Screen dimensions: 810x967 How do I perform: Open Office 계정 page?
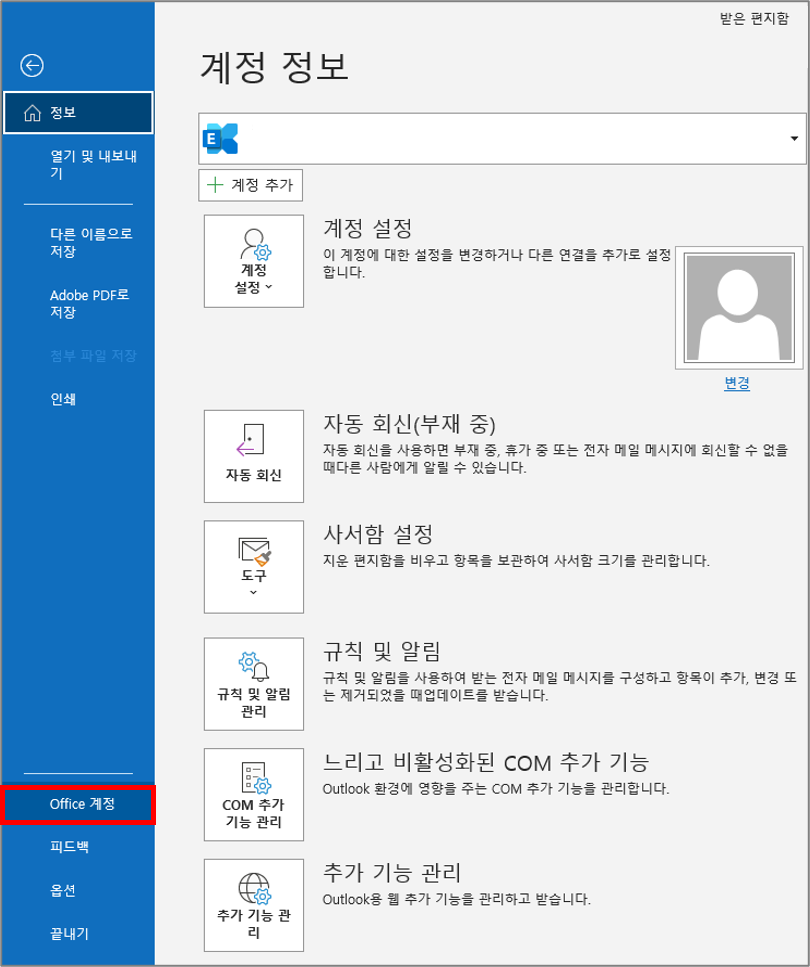(78, 804)
